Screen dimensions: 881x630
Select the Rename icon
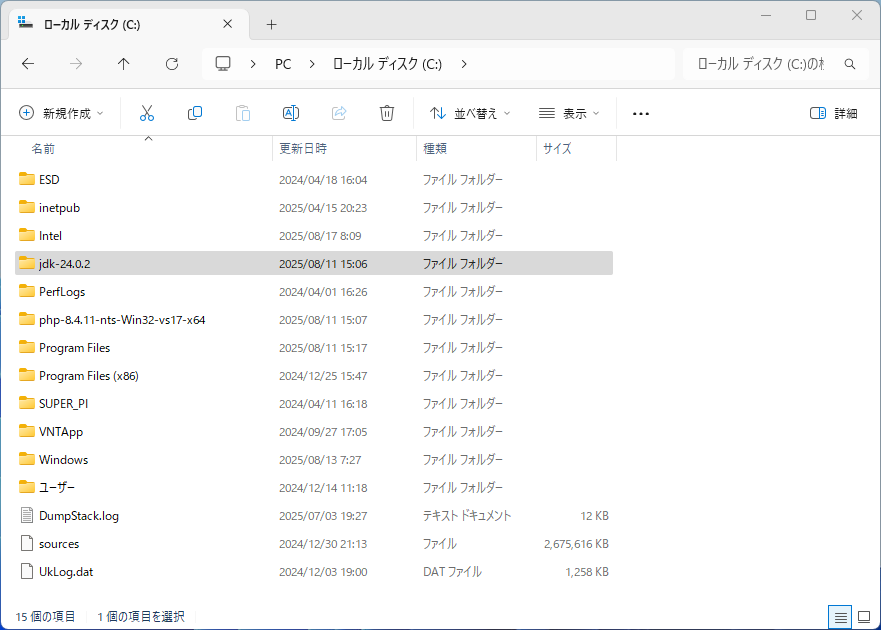pos(291,113)
